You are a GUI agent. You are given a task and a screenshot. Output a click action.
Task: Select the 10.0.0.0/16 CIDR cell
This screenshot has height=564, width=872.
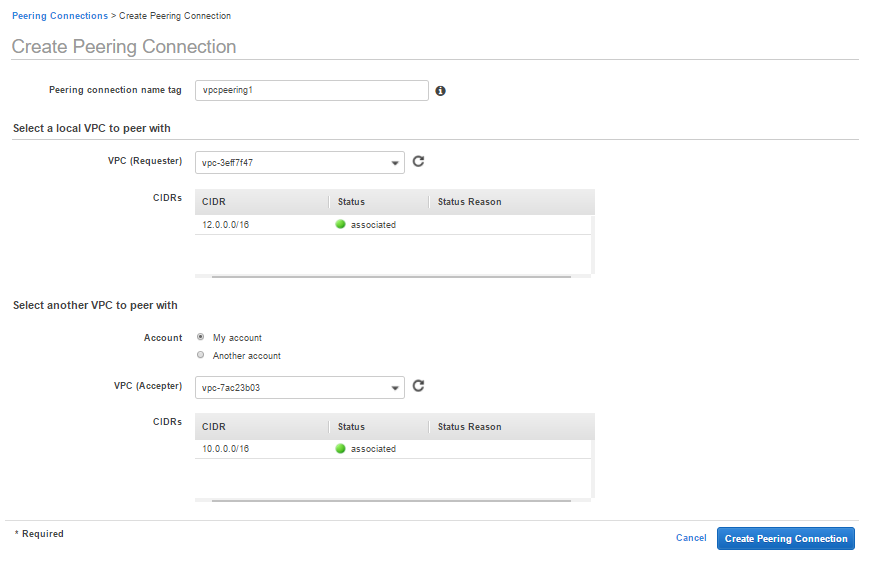(225, 449)
